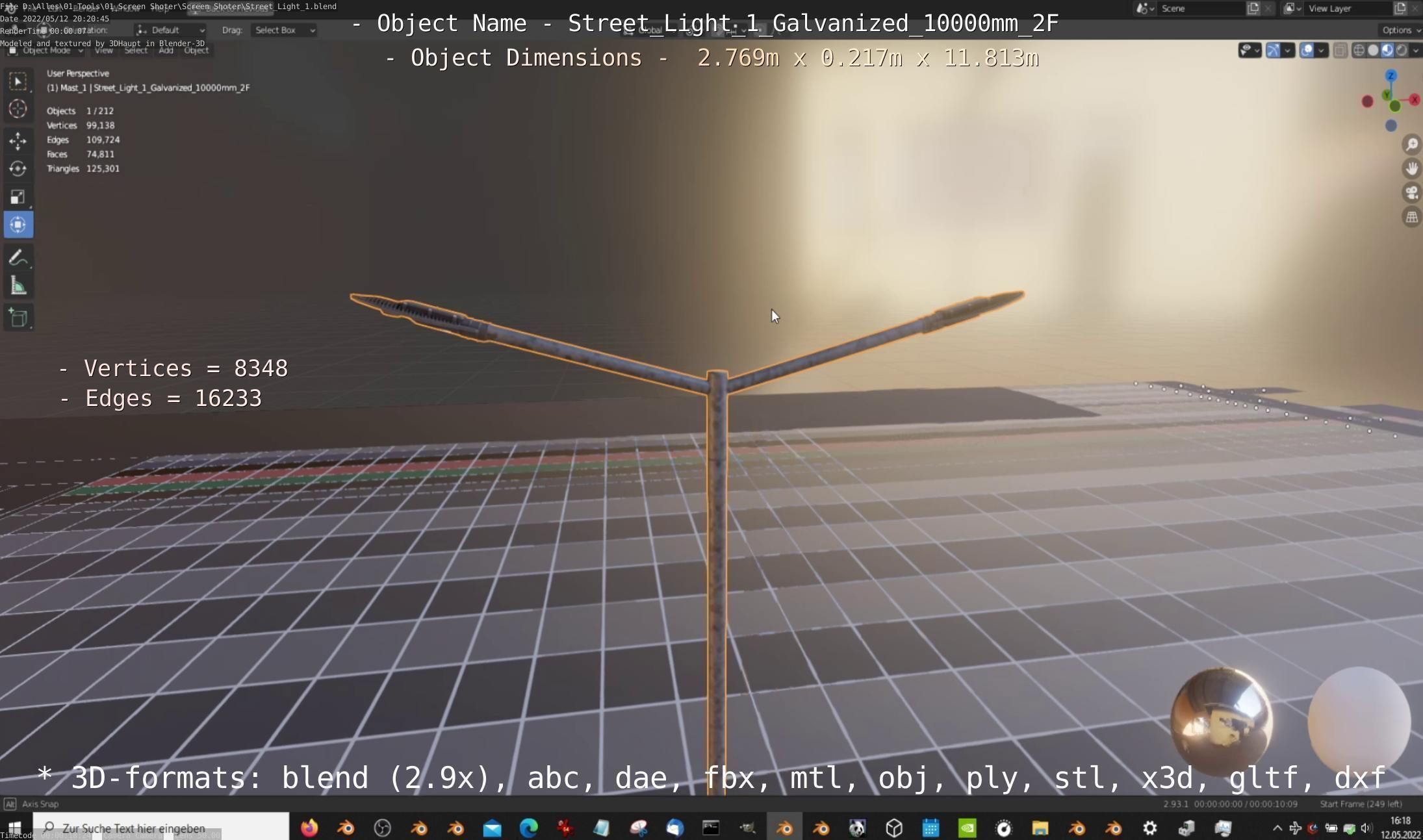The width and height of the screenshot is (1423, 840).
Task: Click the Windows Start button
Action: (14, 828)
